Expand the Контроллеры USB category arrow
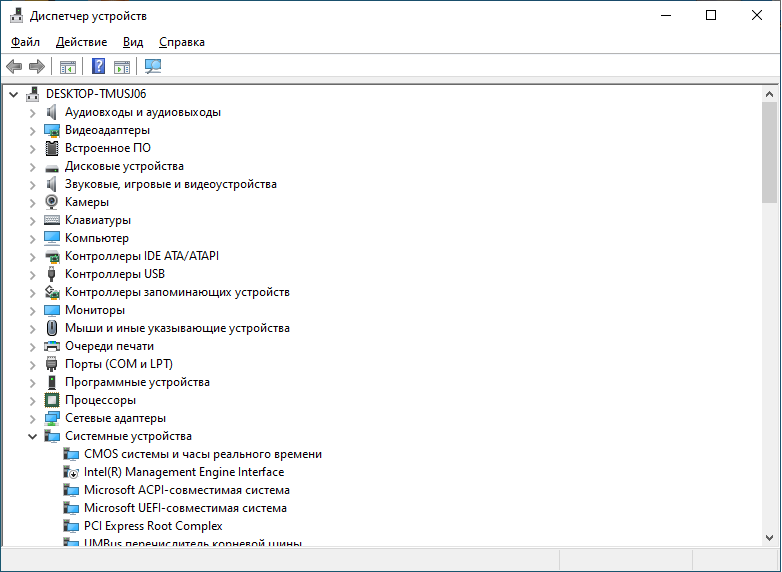Image resolution: width=782 pixels, height=572 pixels. (x=32, y=274)
